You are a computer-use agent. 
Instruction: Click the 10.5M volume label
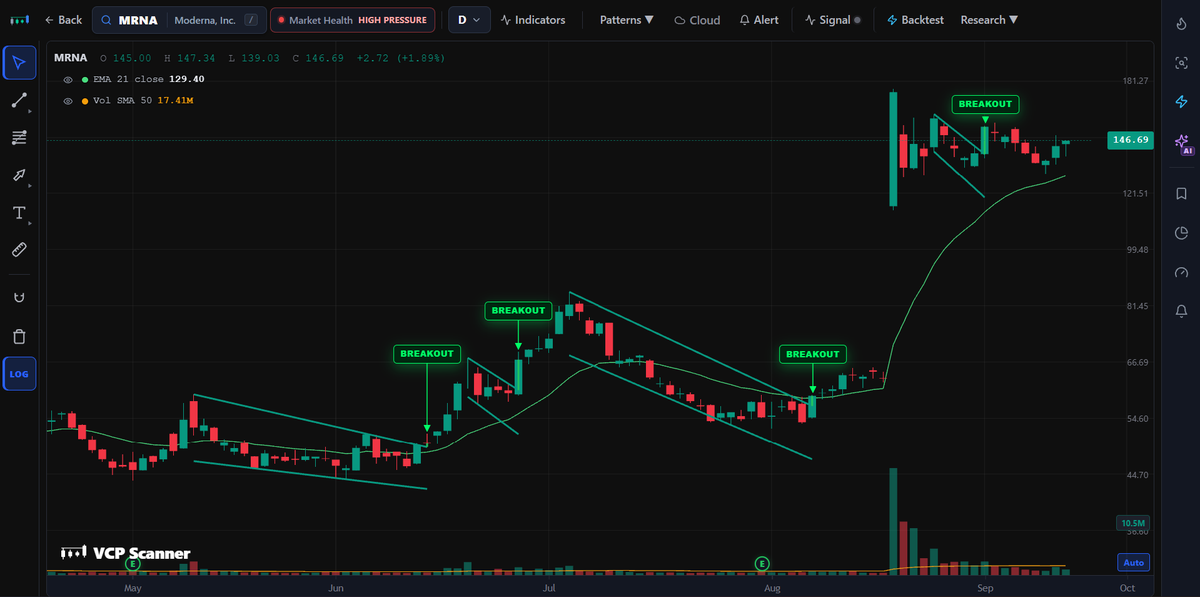tap(1133, 523)
